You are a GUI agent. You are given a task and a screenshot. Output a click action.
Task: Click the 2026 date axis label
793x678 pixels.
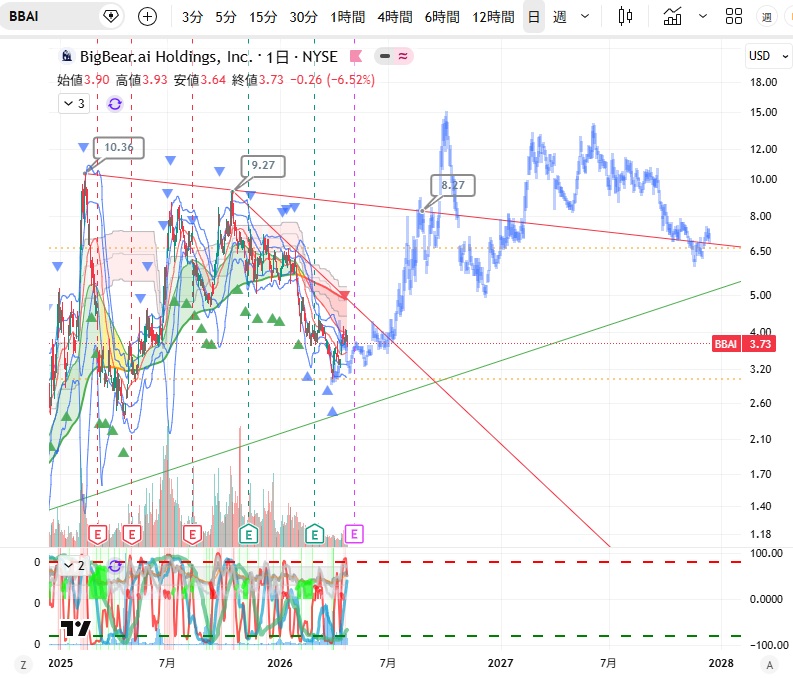[280, 663]
